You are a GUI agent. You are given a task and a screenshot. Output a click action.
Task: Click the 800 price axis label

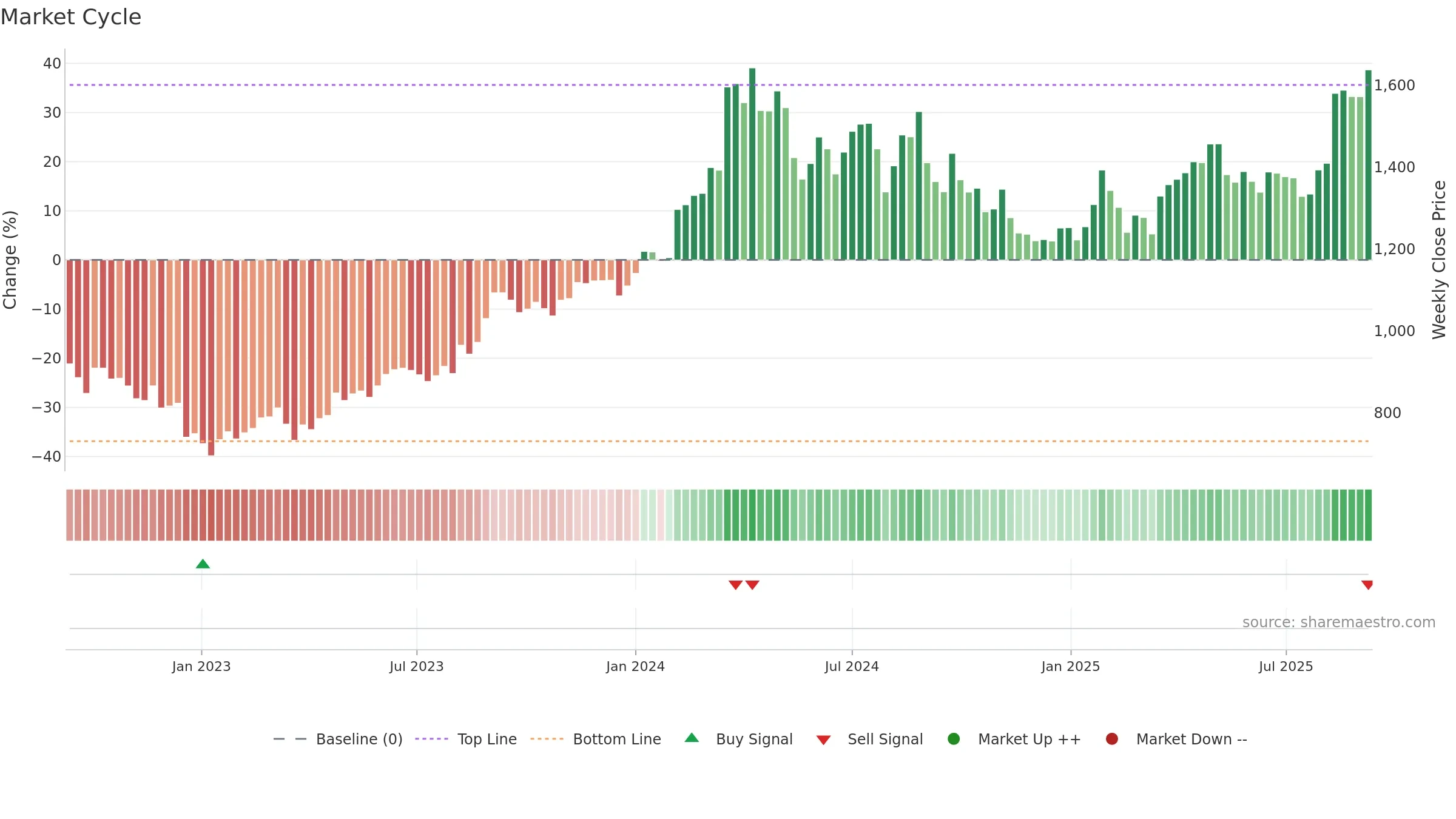[1387, 413]
